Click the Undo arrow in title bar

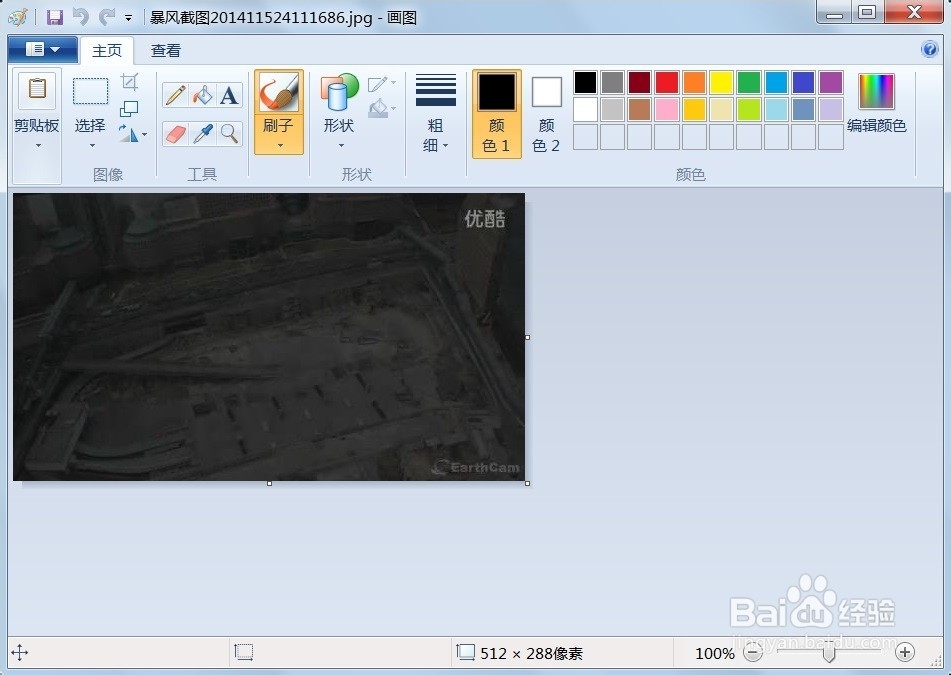coord(81,16)
